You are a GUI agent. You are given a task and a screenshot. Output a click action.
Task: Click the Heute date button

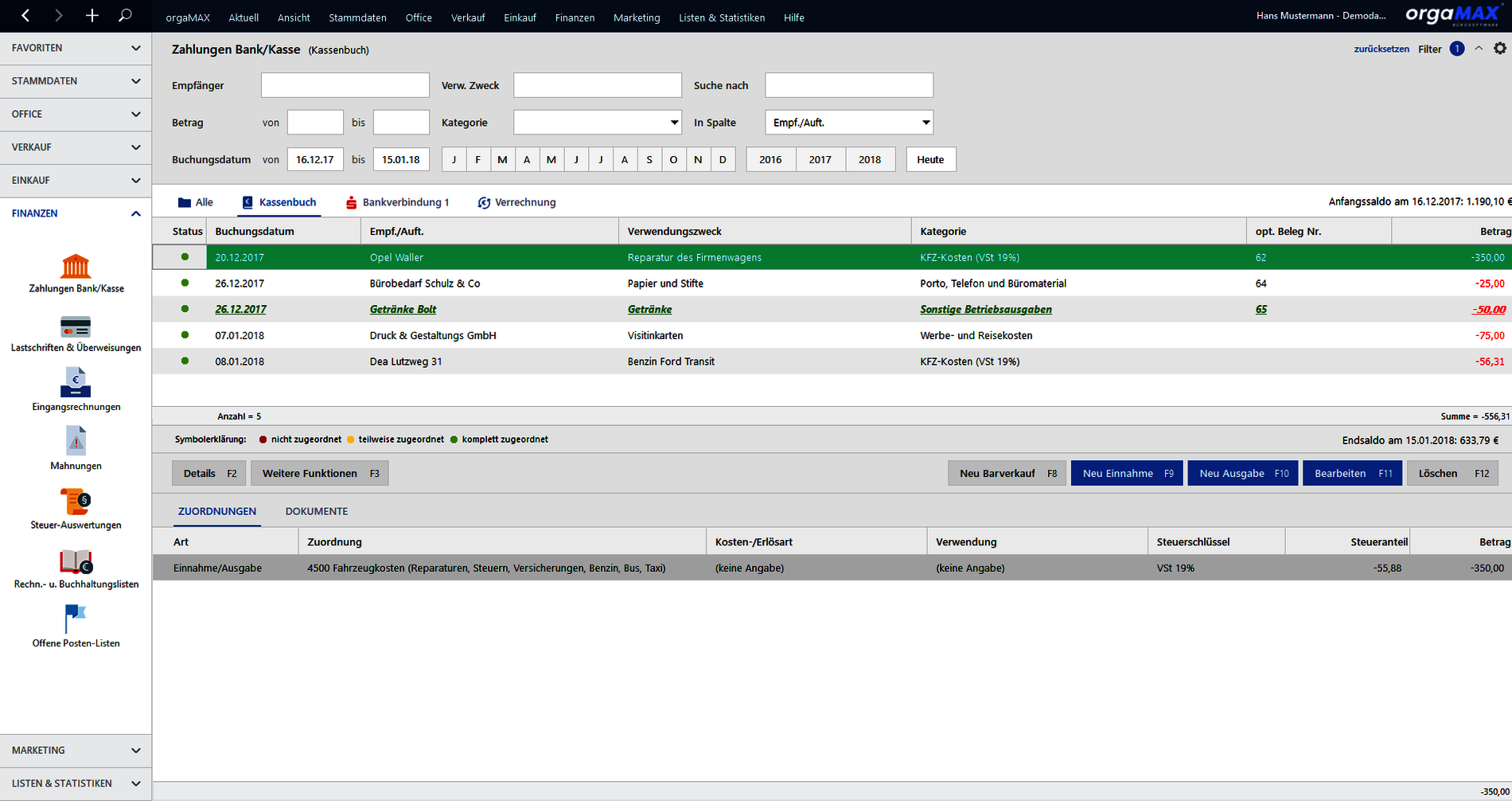click(x=931, y=159)
